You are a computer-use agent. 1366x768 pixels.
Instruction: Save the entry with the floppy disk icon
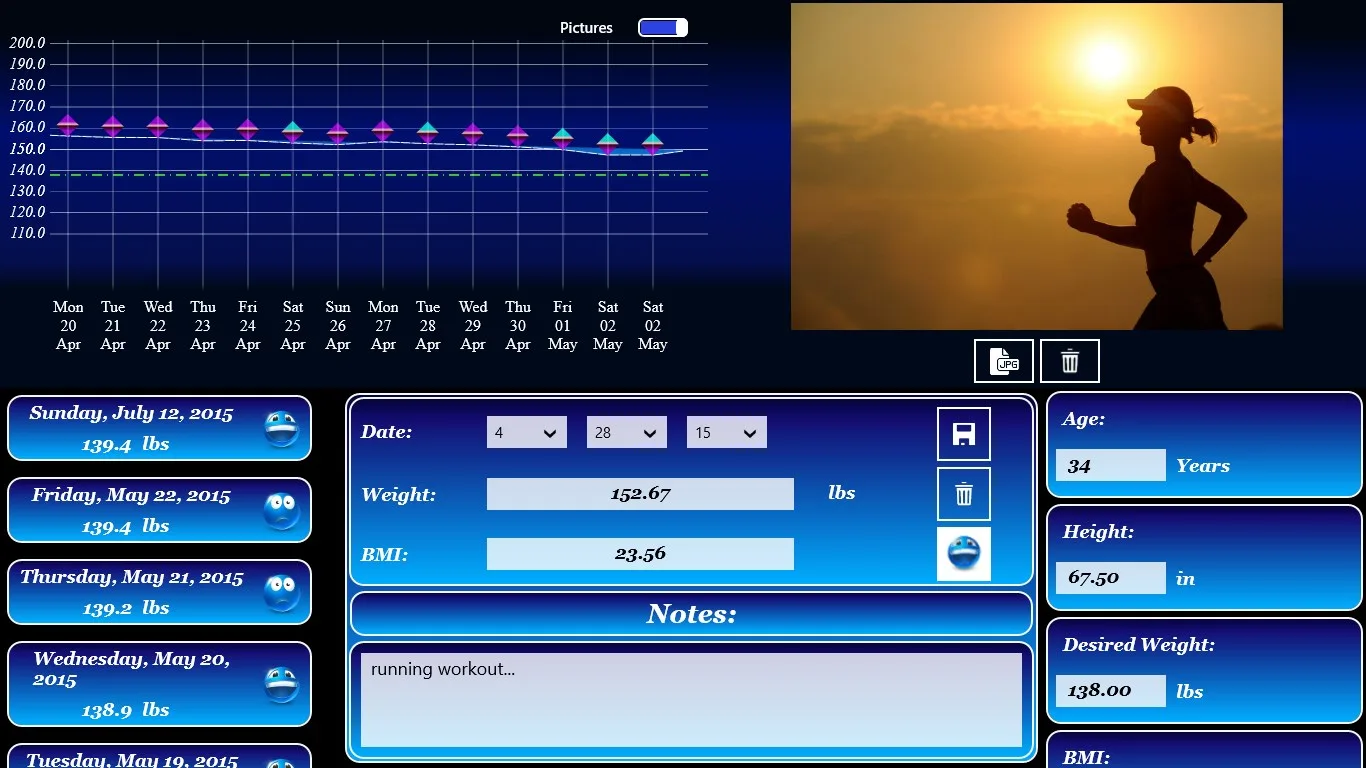(964, 434)
